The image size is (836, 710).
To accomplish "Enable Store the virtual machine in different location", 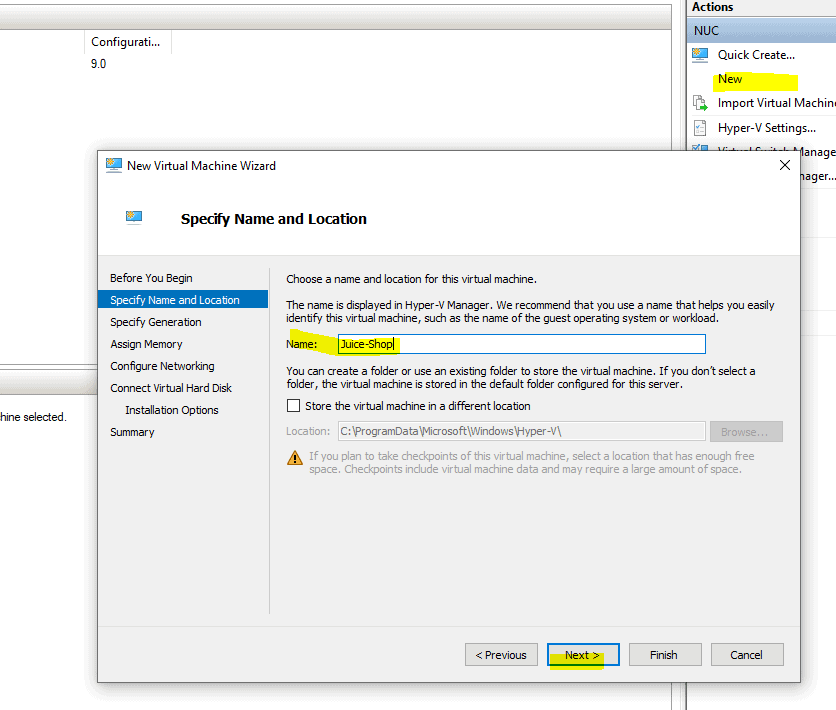I will pyautogui.click(x=293, y=406).
